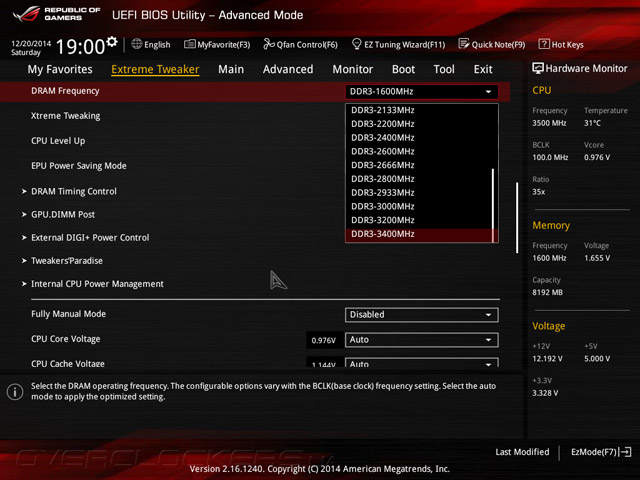Click the +12V 12.192 V reading

coord(547,358)
